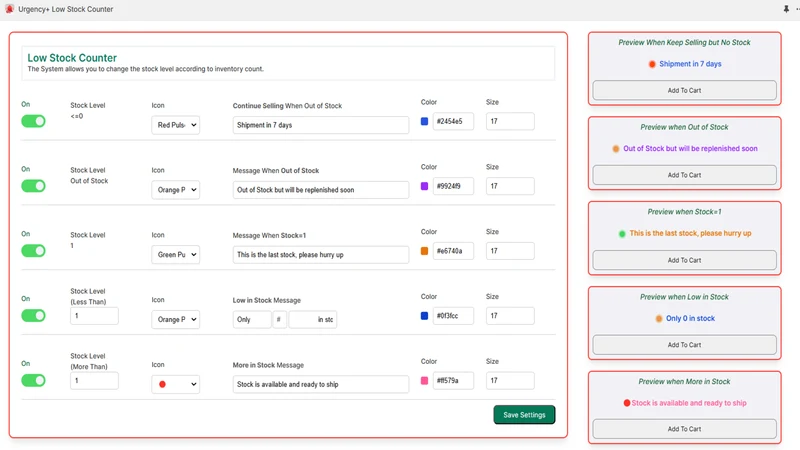
Task: Click the 'Preview when Low in Stock' title
Action: pos(684,297)
